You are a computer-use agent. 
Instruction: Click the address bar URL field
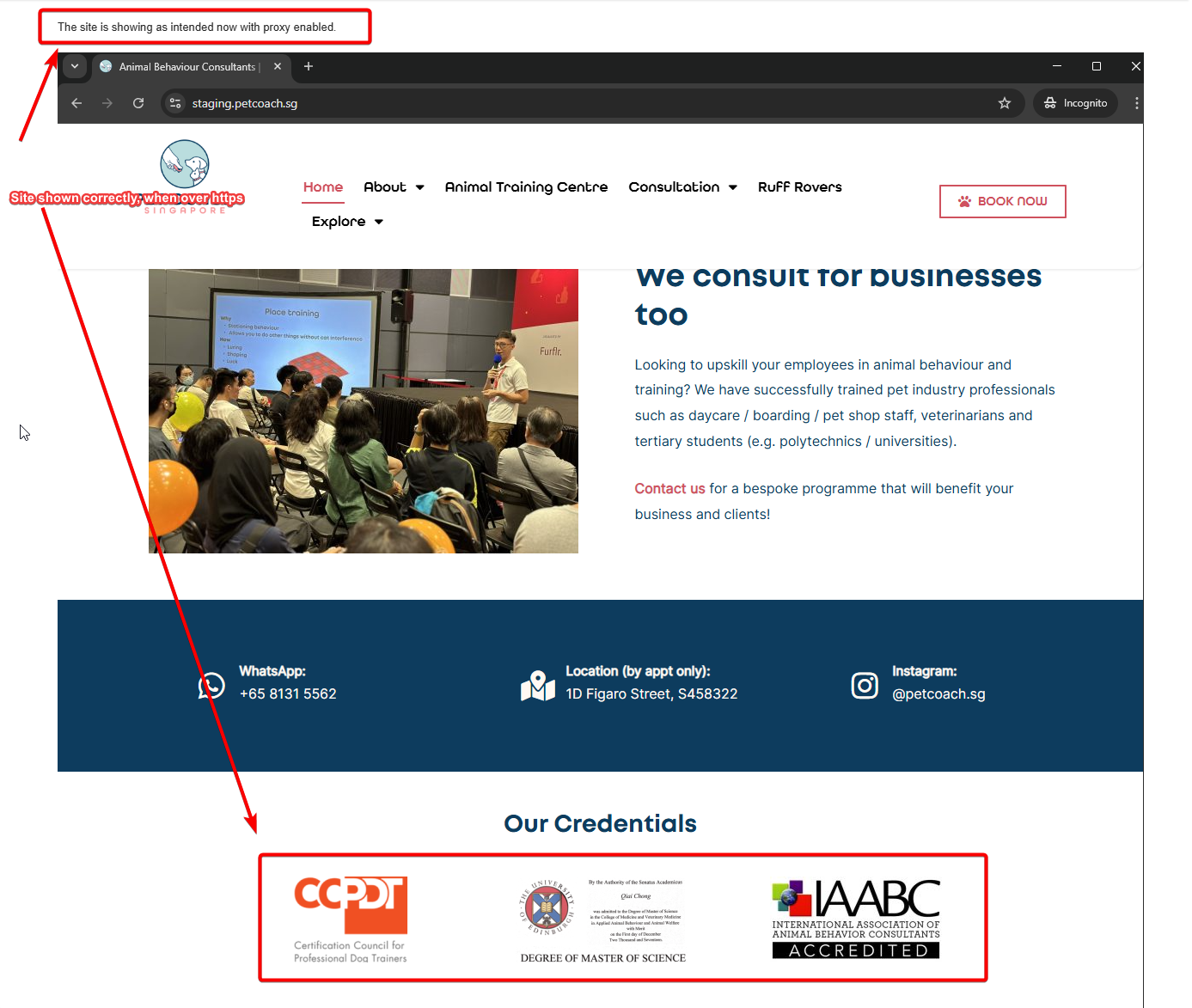click(x=591, y=103)
